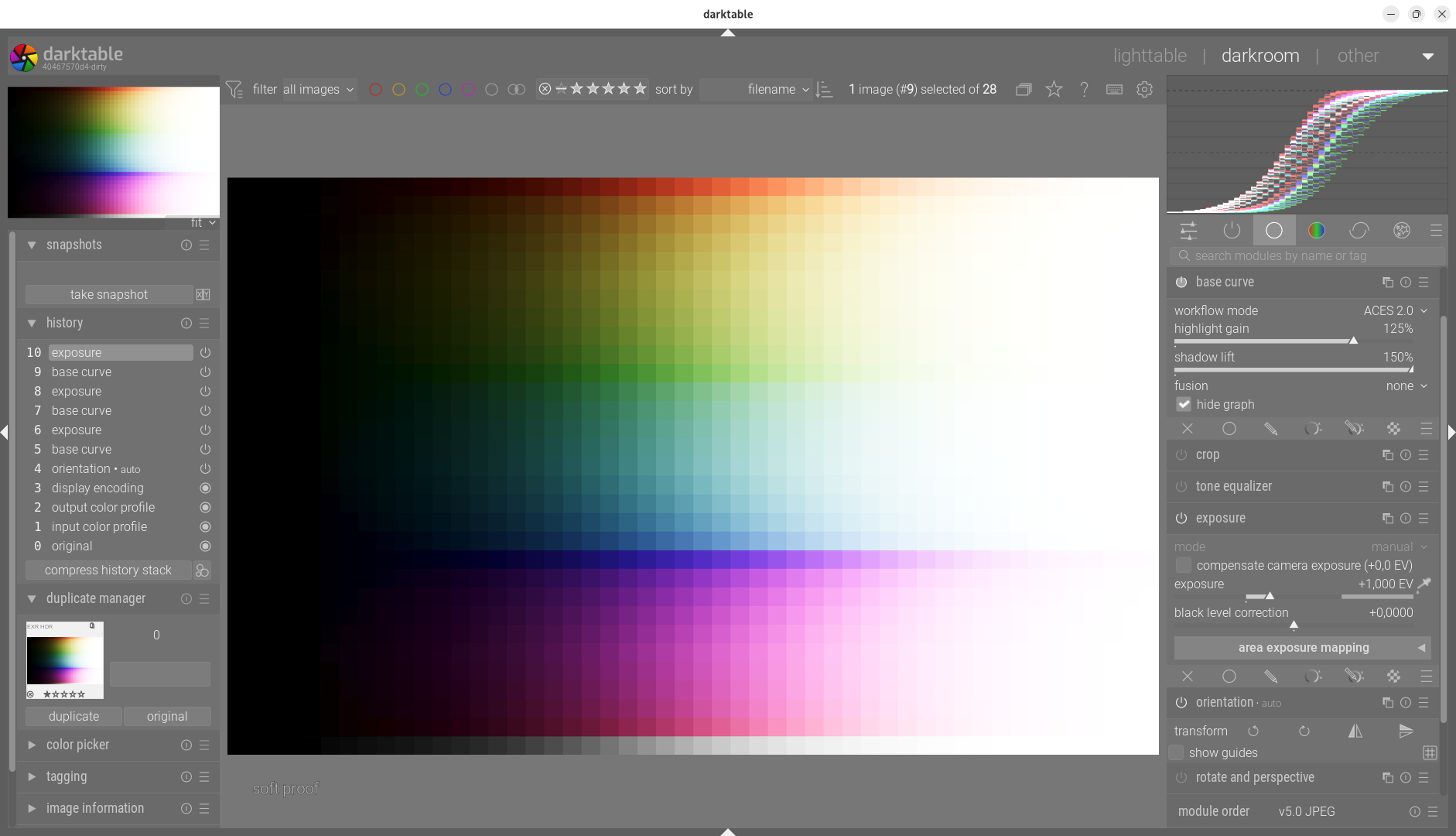The height and width of the screenshot is (836, 1456).
Task: Open global preferences gear icon
Action: coord(1144,90)
